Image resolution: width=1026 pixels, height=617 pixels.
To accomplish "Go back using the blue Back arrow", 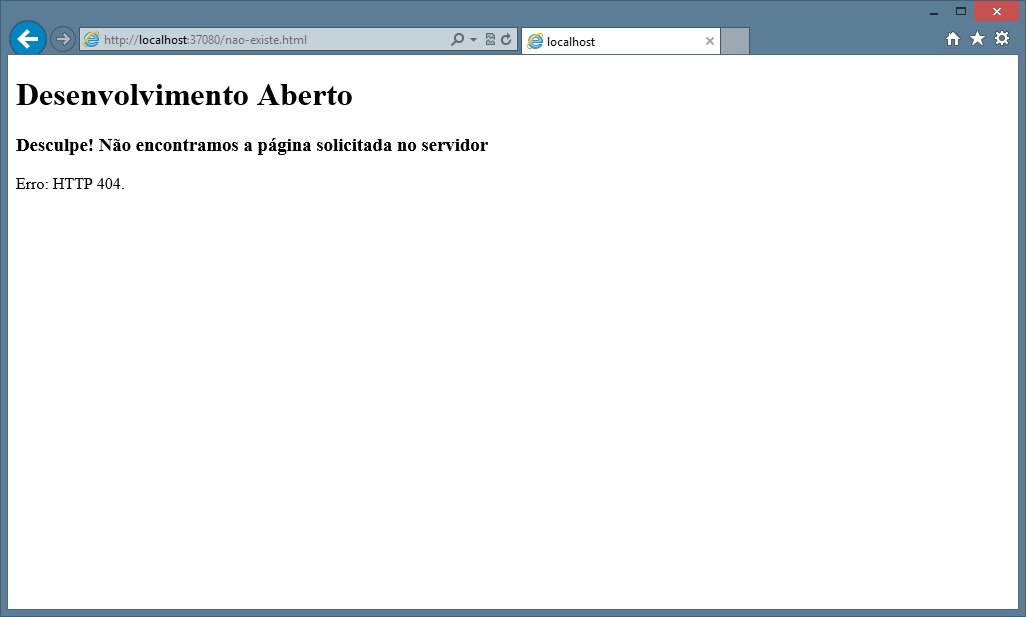I will point(27,39).
